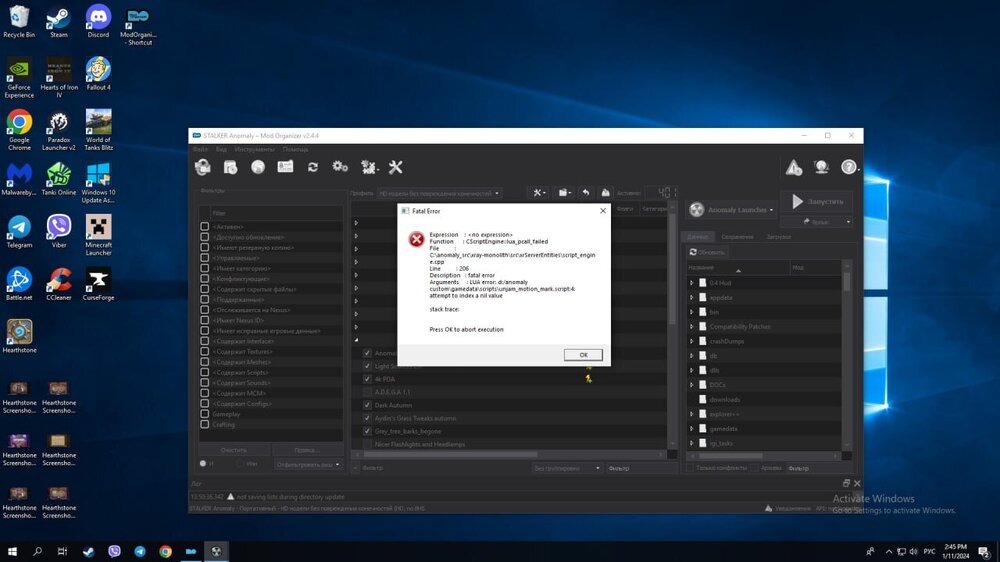Click the refresh arrows toolbar icon
Image resolution: width=1000 pixels, height=562 pixels.
[x=313, y=167]
